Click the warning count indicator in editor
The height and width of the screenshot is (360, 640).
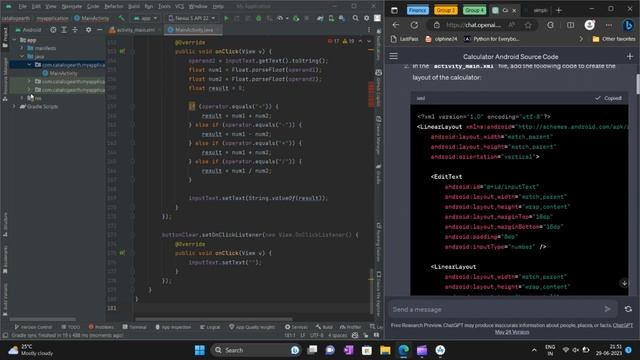(x=348, y=41)
